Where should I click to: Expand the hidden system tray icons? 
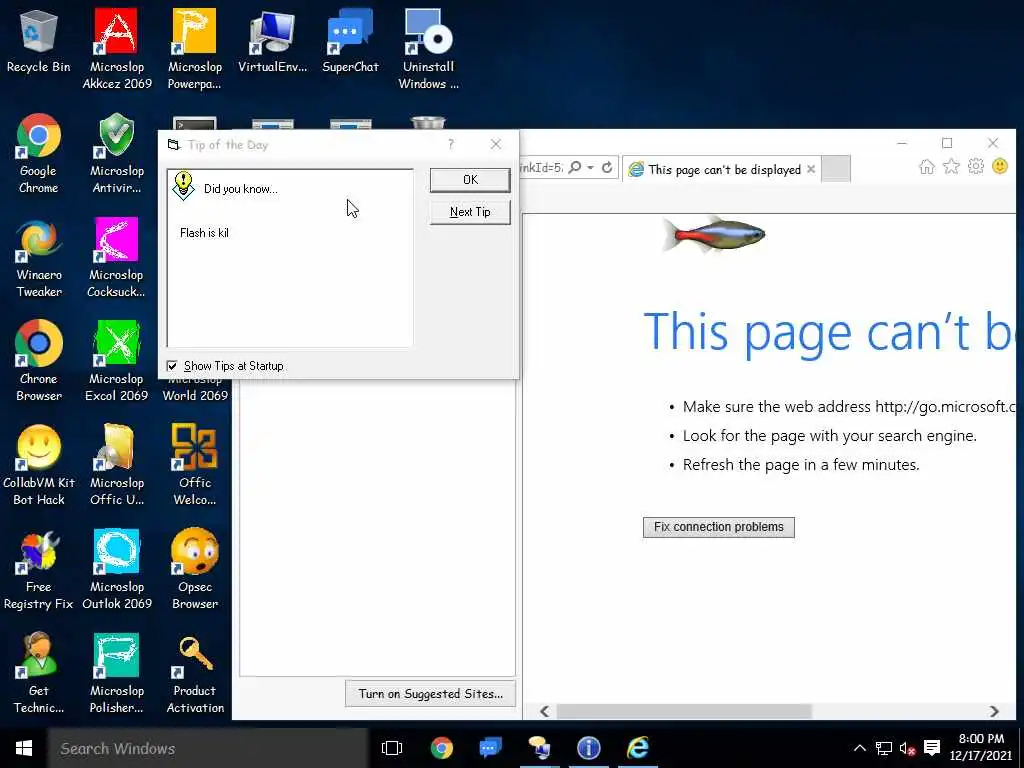click(860, 748)
